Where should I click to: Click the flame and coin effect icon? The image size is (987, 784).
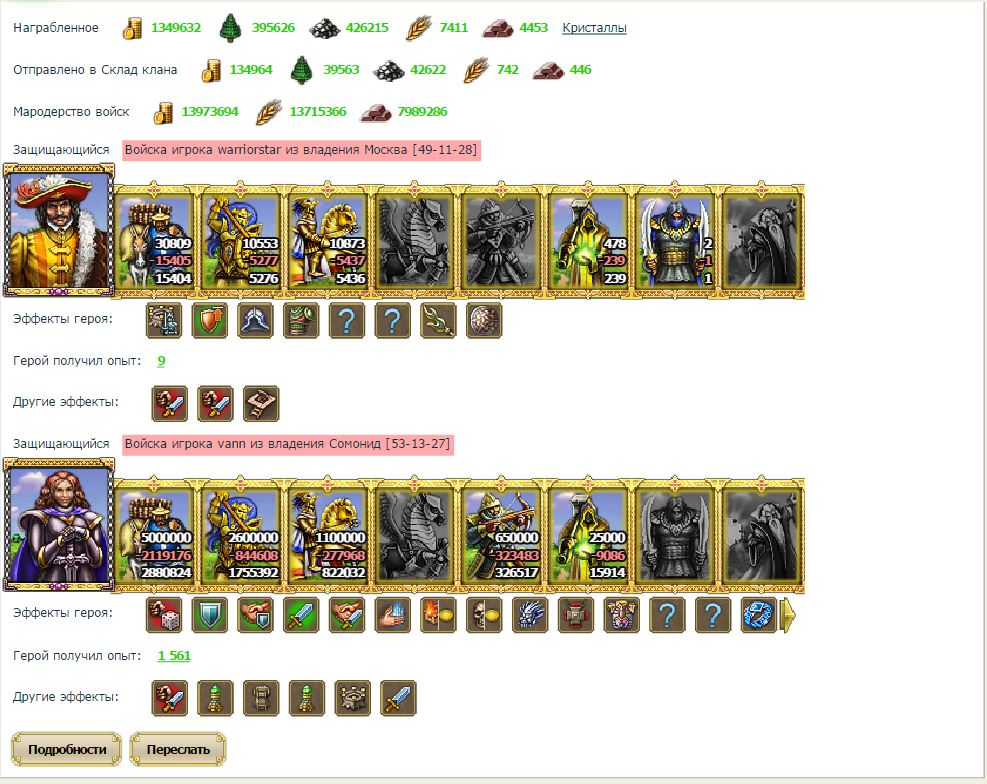438,615
